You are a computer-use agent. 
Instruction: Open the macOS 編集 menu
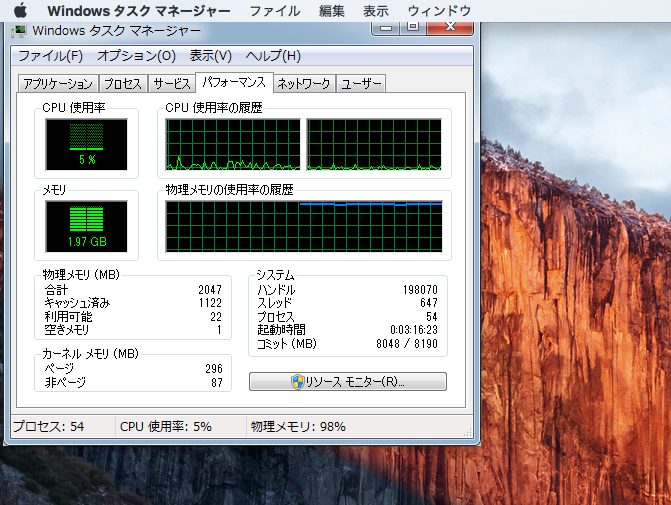click(x=332, y=11)
